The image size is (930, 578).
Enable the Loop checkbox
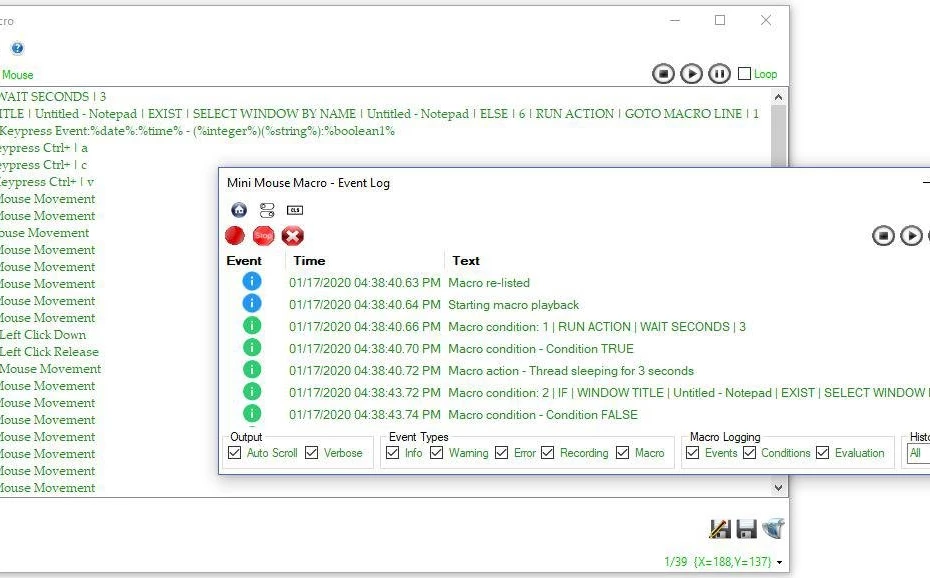tap(744, 73)
